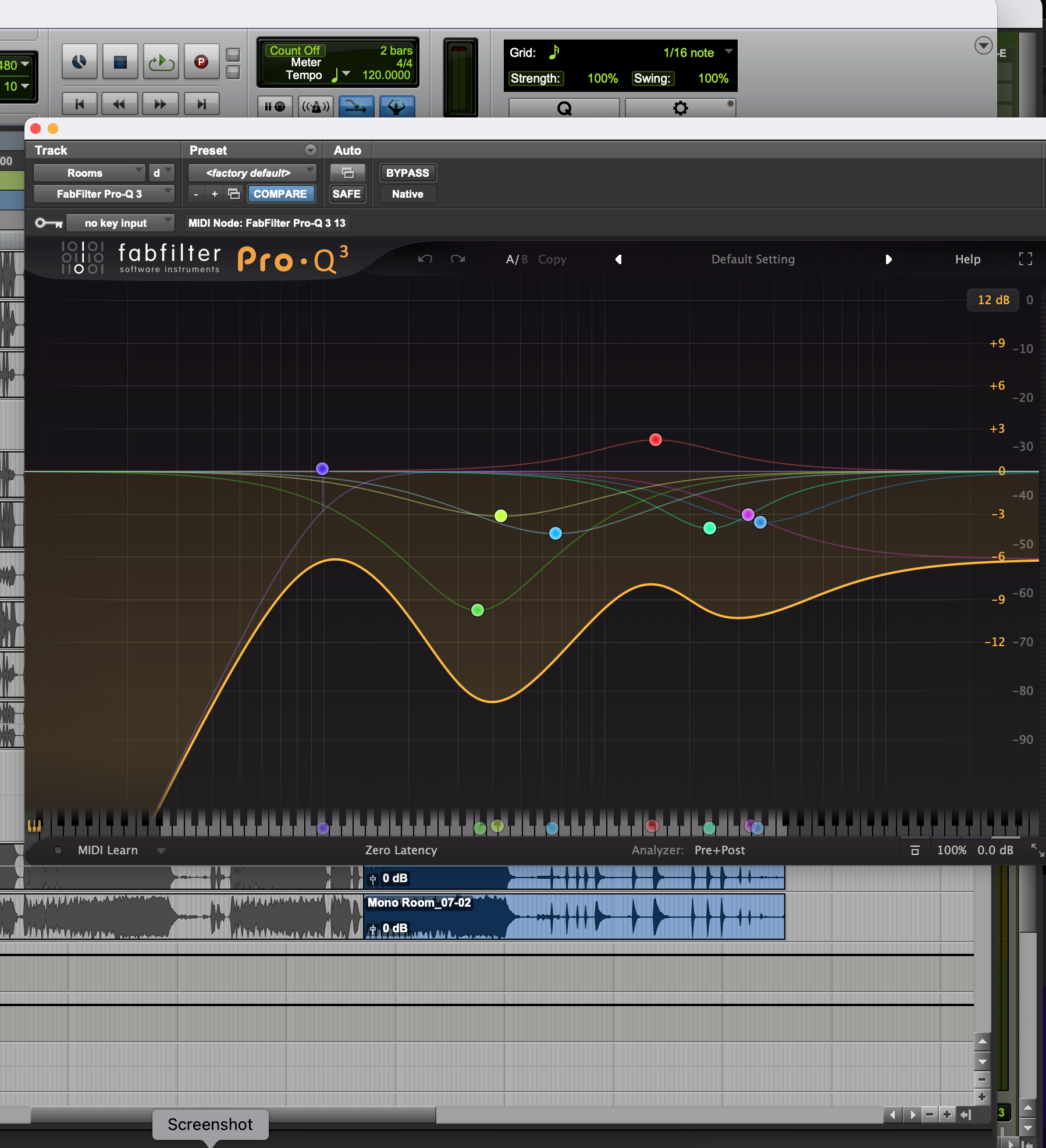This screenshot has height=1148, width=1046.
Task: Open the no key input selector
Action: (x=120, y=223)
